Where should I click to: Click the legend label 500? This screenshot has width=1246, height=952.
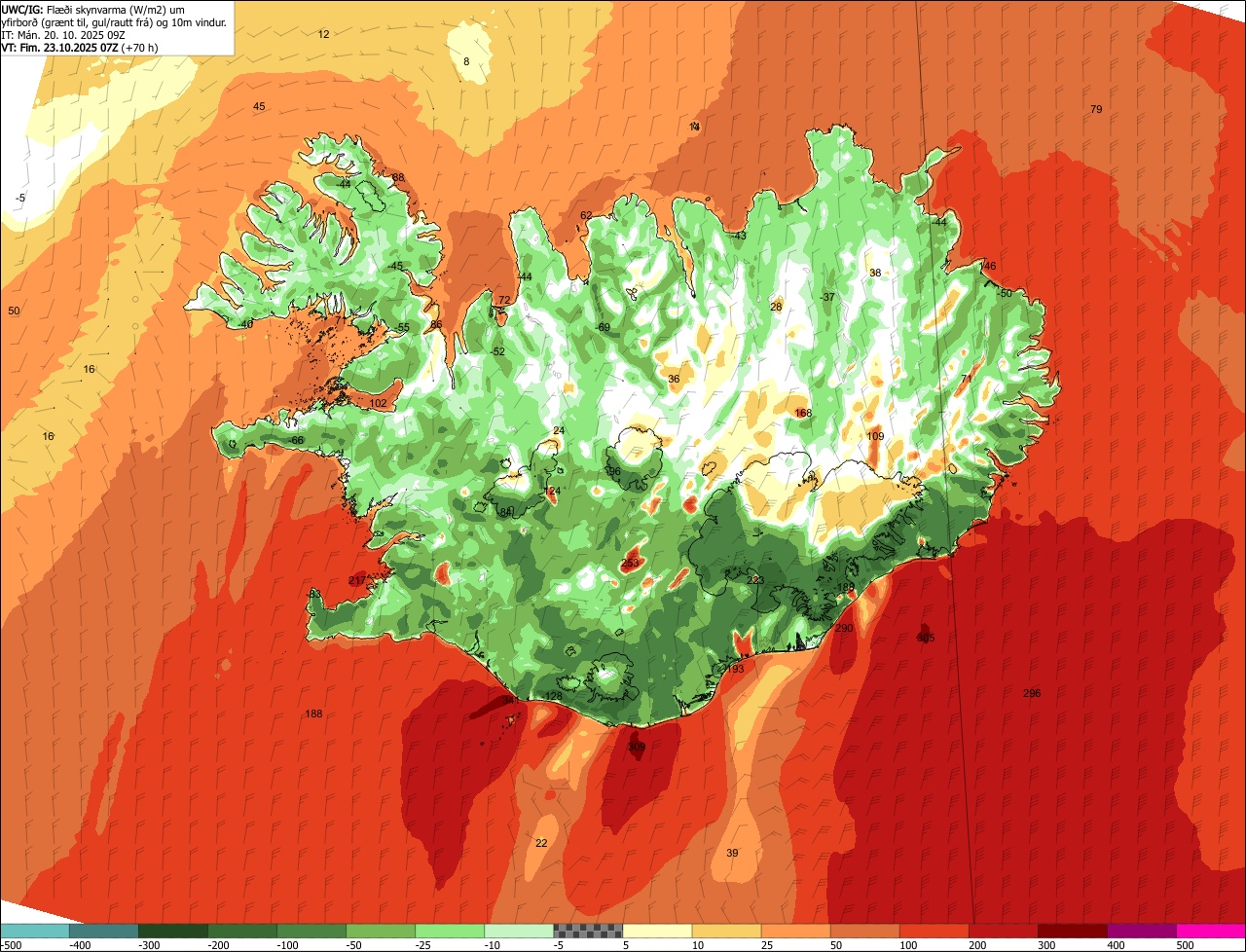(1183, 945)
